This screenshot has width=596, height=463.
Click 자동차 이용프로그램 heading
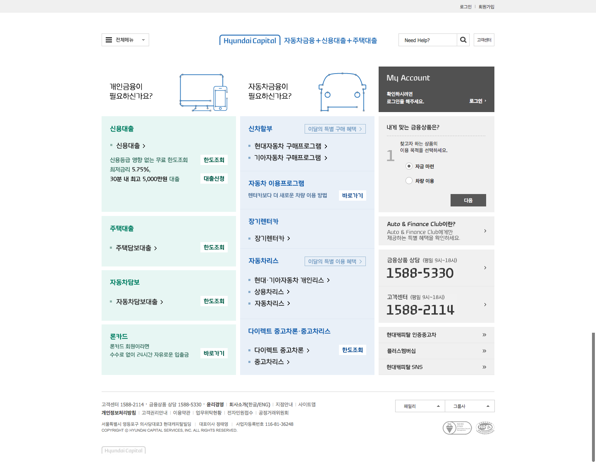[276, 183]
